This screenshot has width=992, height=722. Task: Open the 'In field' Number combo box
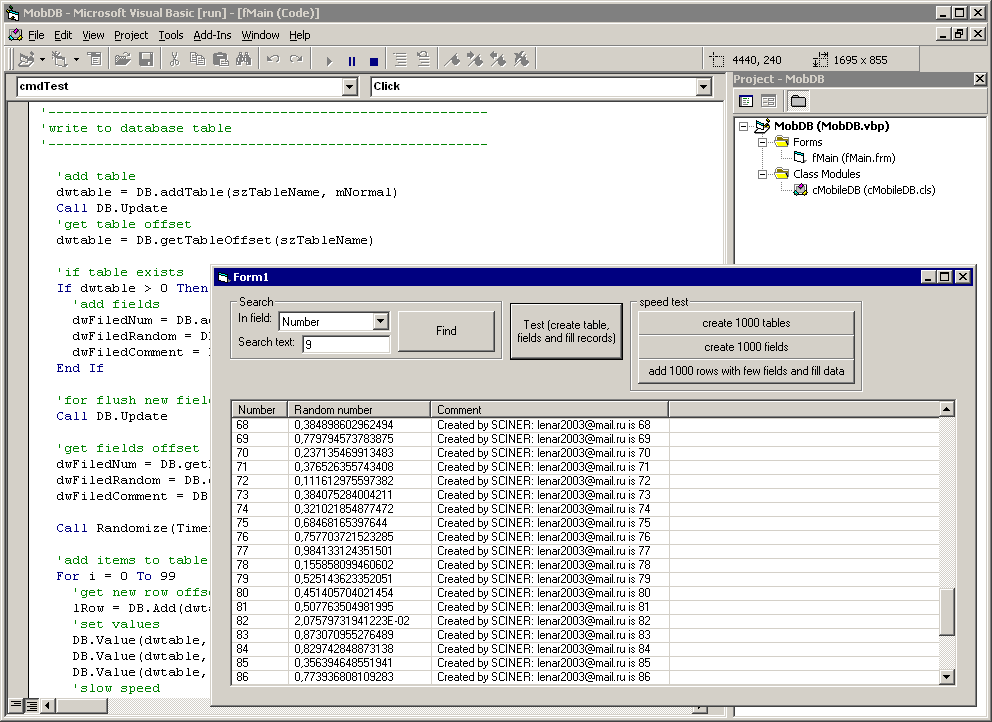(380, 322)
